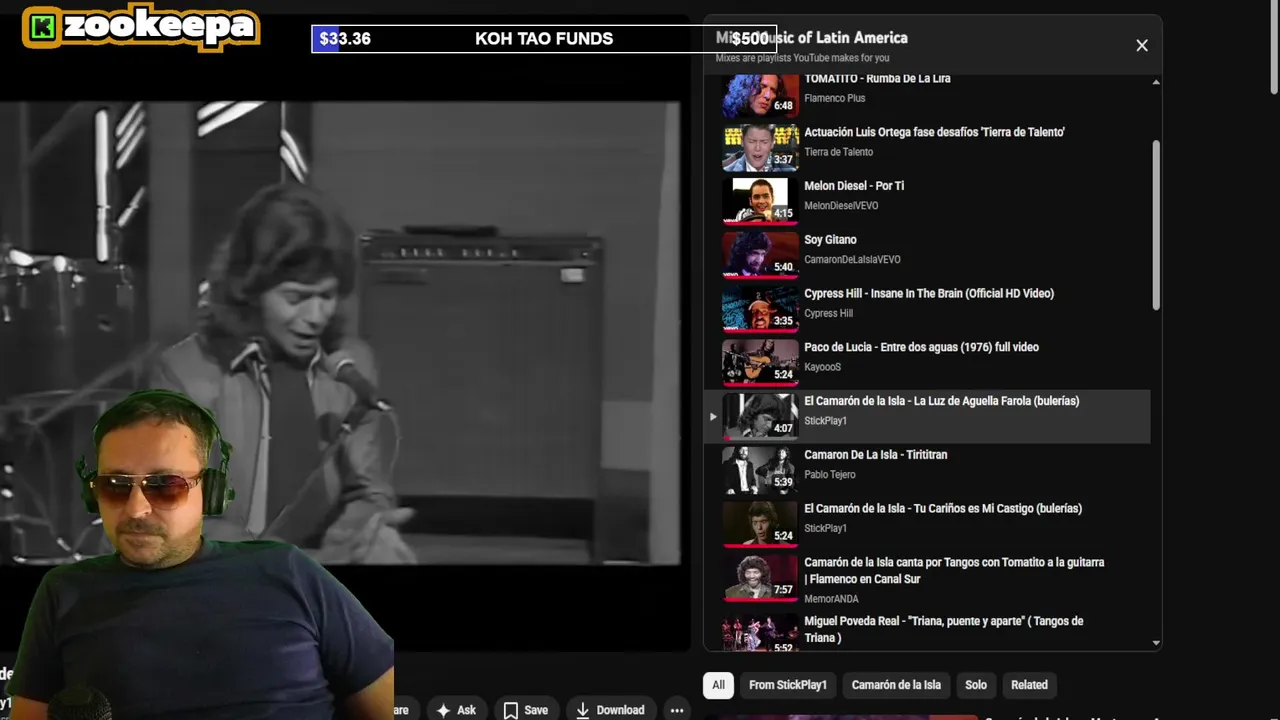
Task: Click channel name 'CamaronDeLaIslaVEVO'
Action: (x=852, y=260)
